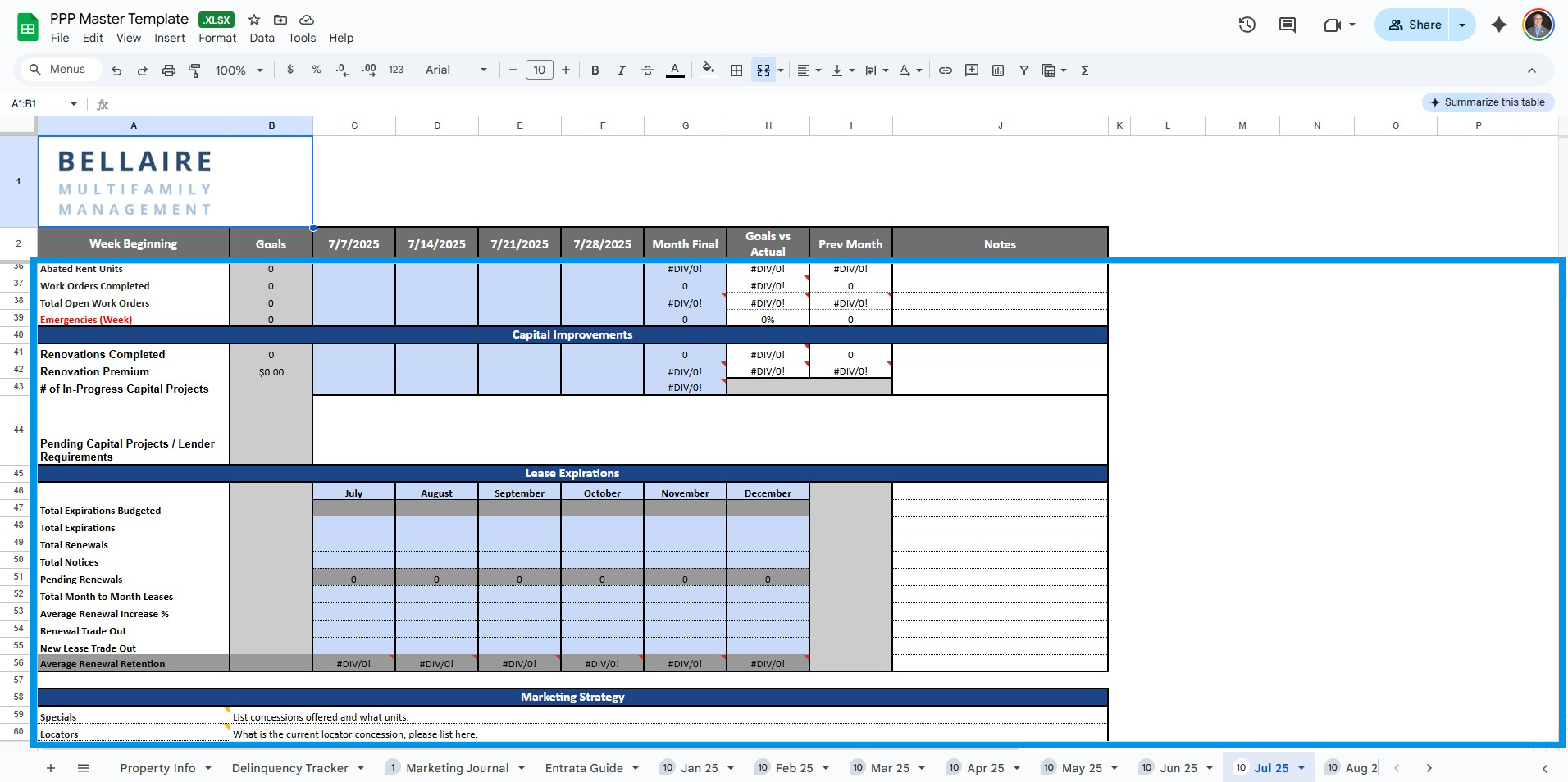Viewport: 1568px width, 782px height.
Task: Select the paint format tool
Action: click(x=194, y=70)
